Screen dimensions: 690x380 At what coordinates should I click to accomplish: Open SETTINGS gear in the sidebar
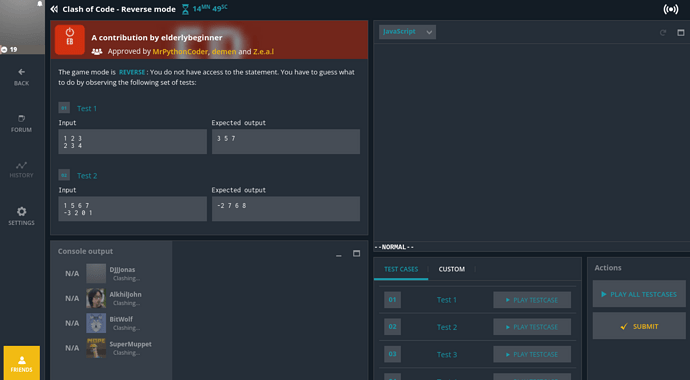pos(21,216)
